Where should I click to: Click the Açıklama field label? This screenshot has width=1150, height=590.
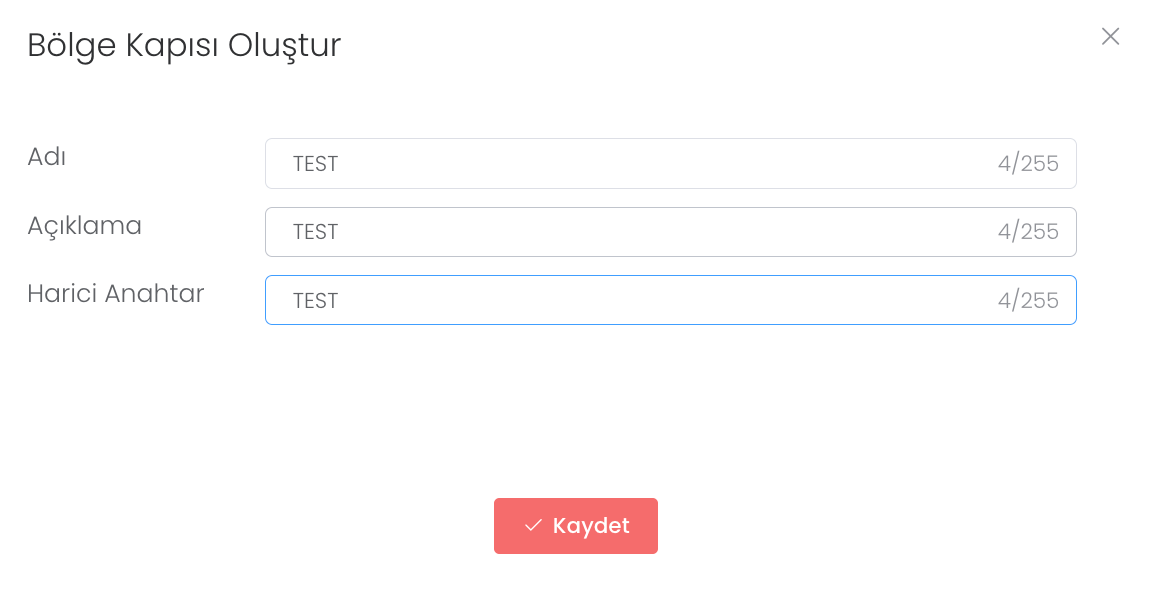pyautogui.click(x=84, y=226)
